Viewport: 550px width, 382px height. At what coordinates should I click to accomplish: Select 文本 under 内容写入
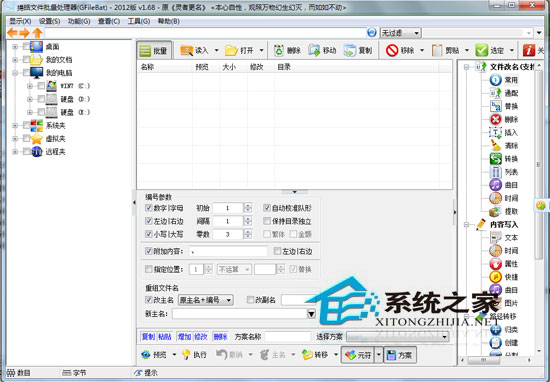click(503, 237)
